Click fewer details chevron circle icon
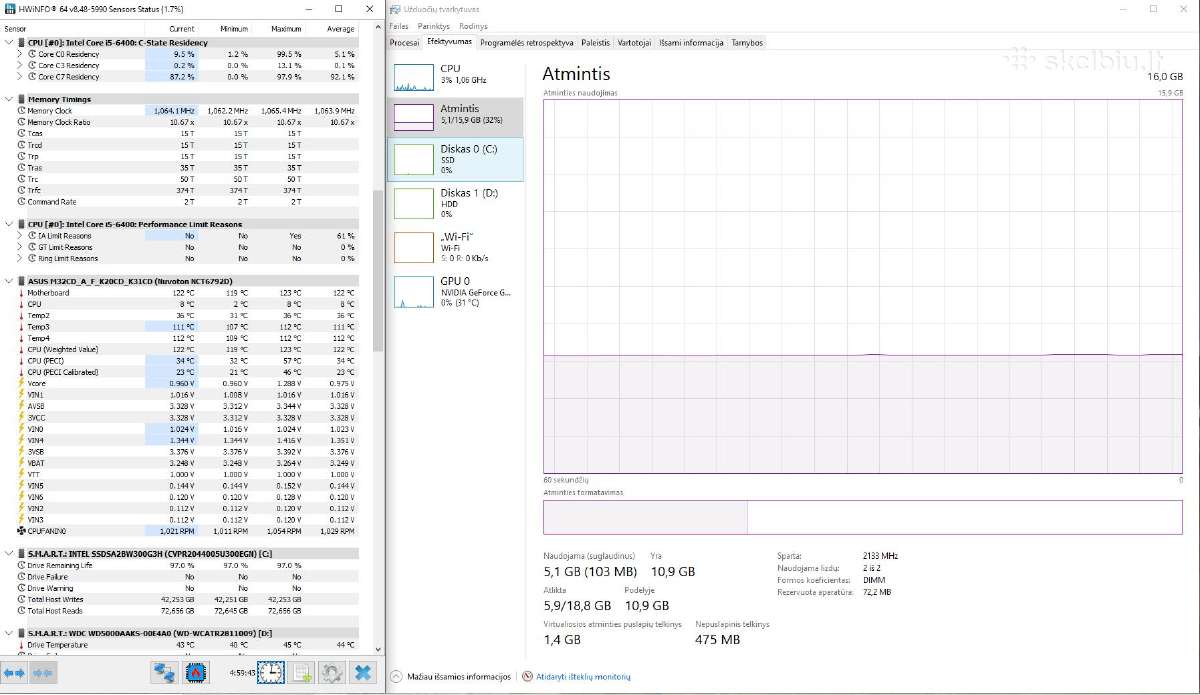 coord(396,677)
